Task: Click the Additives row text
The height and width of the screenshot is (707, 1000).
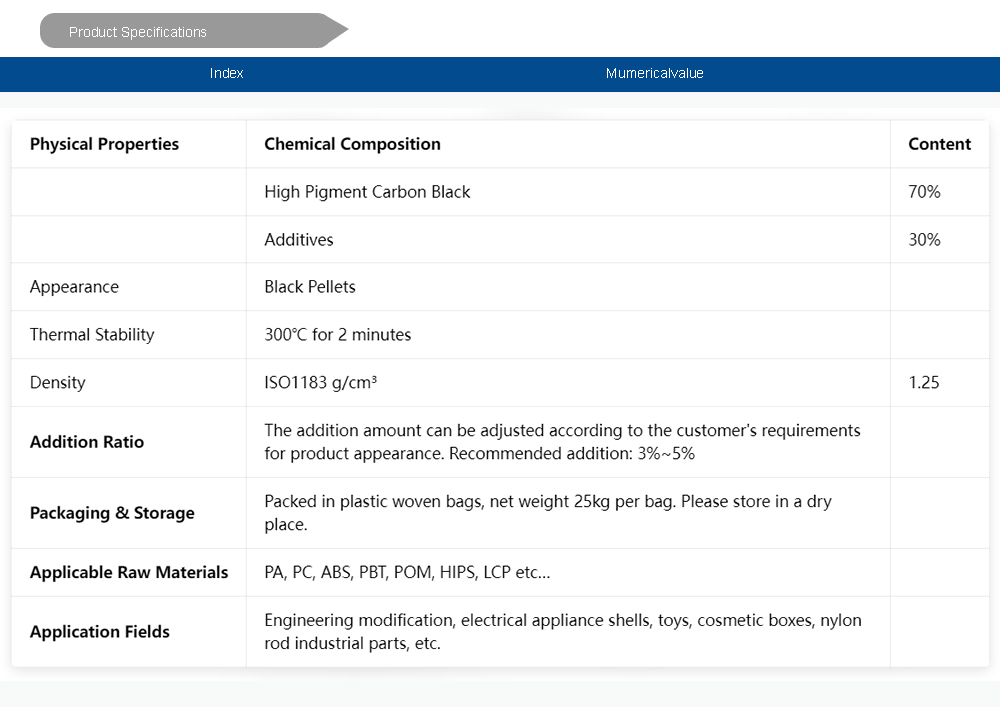Action: tap(299, 240)
